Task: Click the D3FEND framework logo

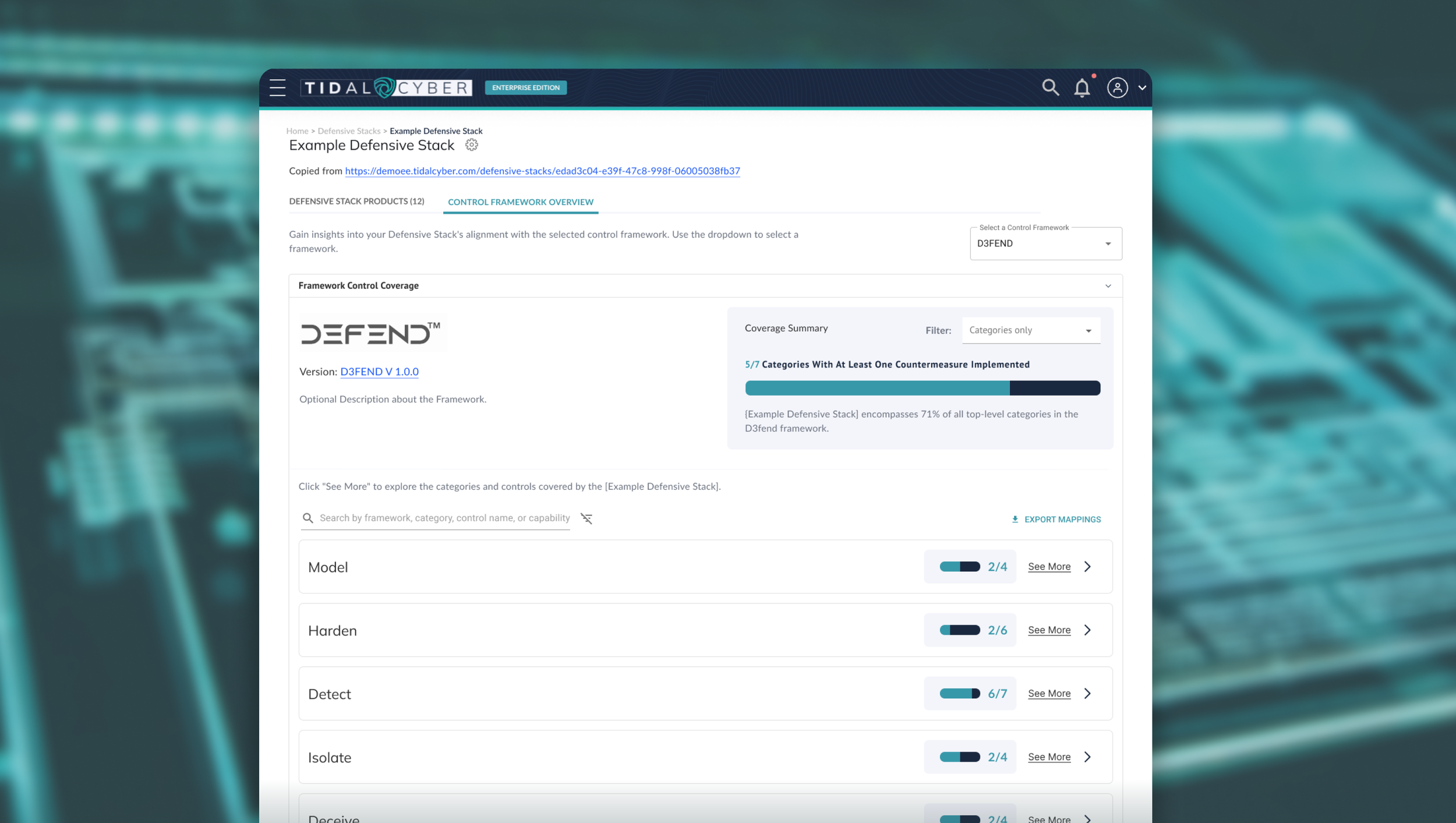Action: point(372,333)
